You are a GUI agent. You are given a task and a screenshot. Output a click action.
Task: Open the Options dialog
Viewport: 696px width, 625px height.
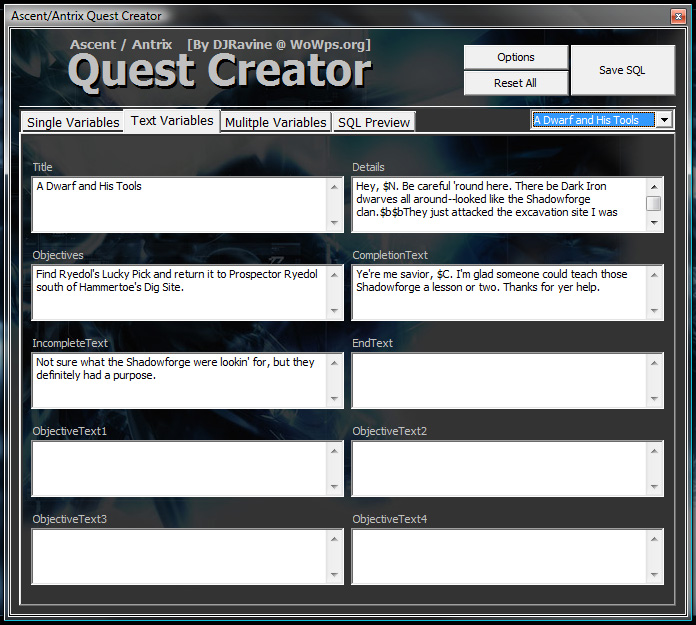click(516, 57)
